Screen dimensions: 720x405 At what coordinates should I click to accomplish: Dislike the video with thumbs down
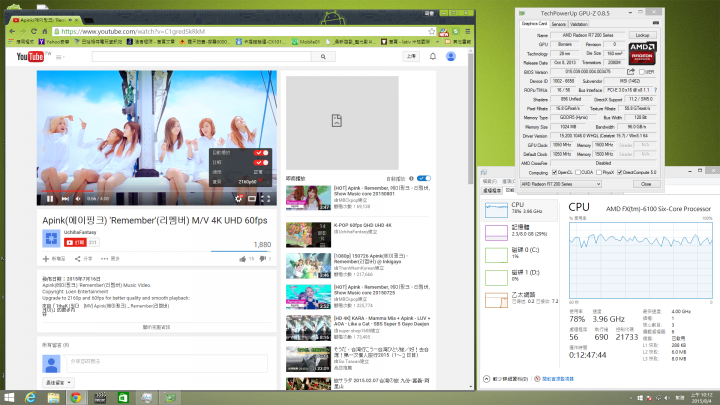(x=263, y=259)
